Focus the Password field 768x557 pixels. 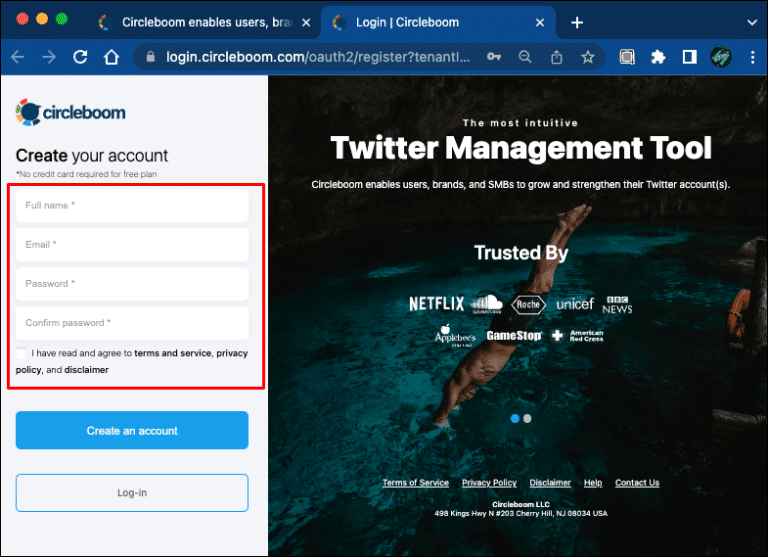tap(132, 284)
